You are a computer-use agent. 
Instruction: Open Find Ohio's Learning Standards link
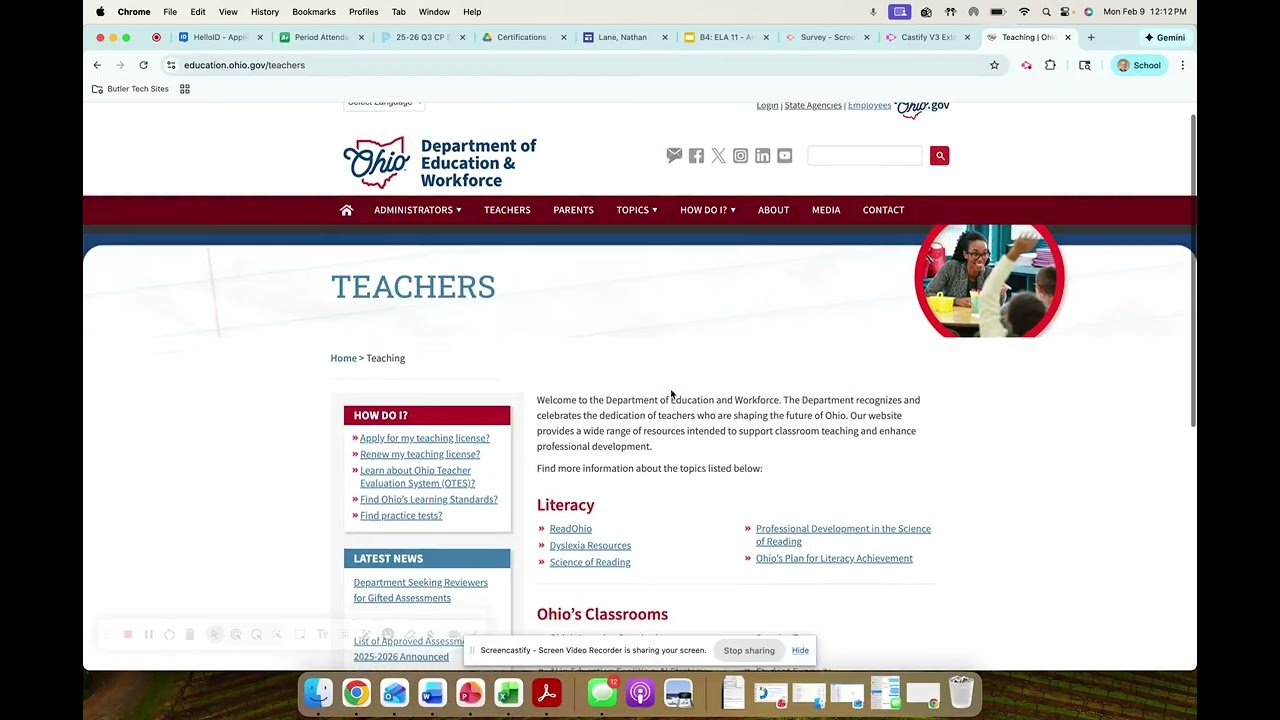429,499
